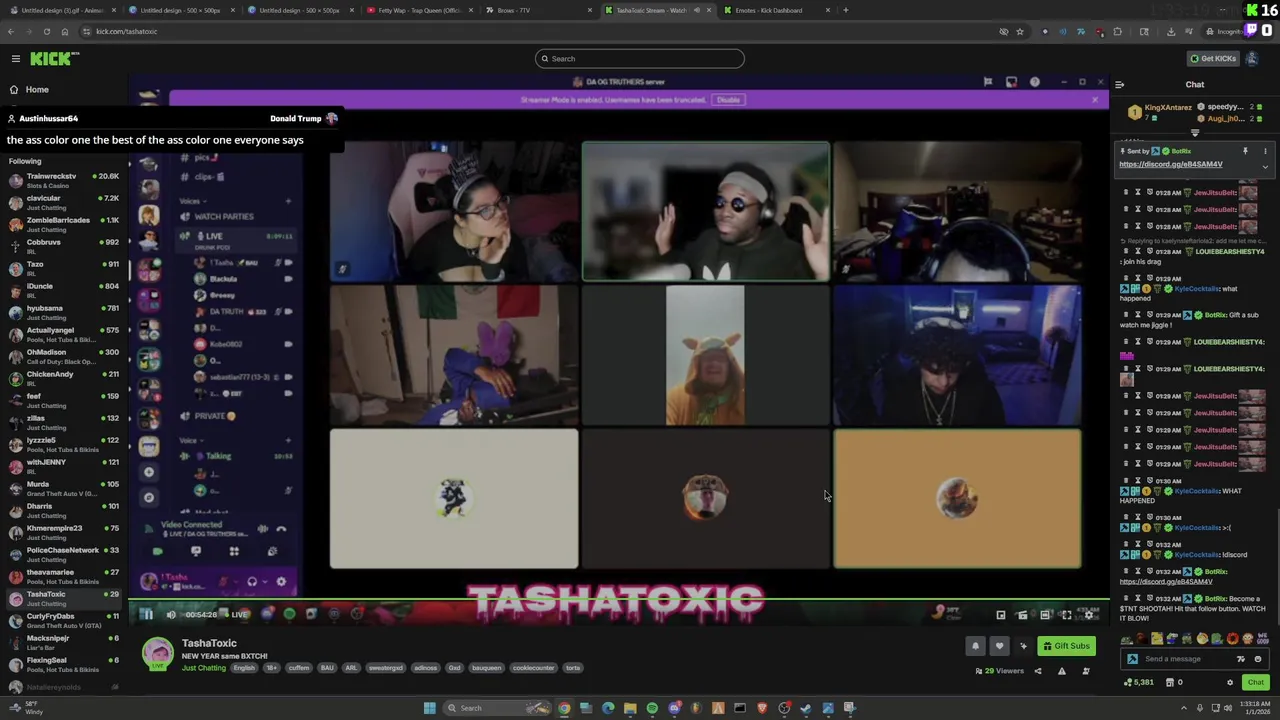This screenshot has width=1280, height=720.
Task: Open the user profile avatar menu
Action: coord(1251,58)
